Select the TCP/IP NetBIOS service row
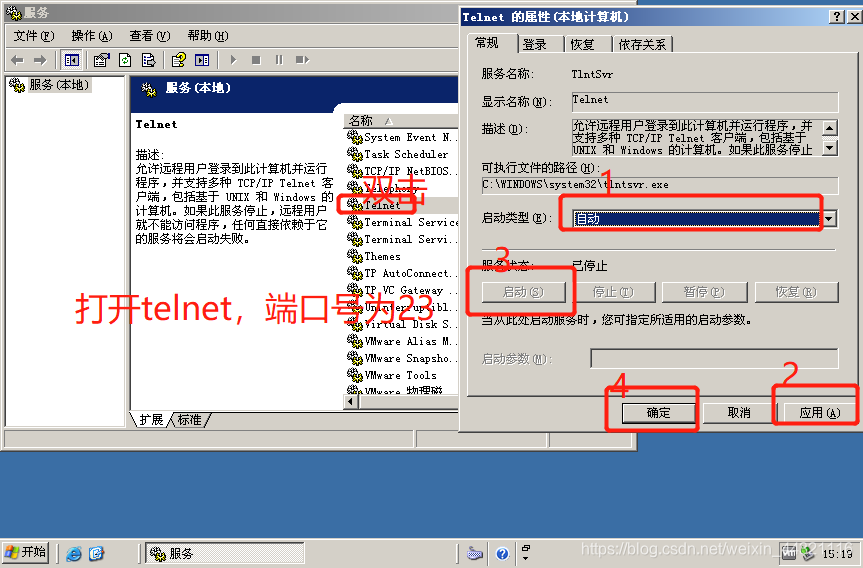This screenshot has width=863, height=568. coord(401,171)
